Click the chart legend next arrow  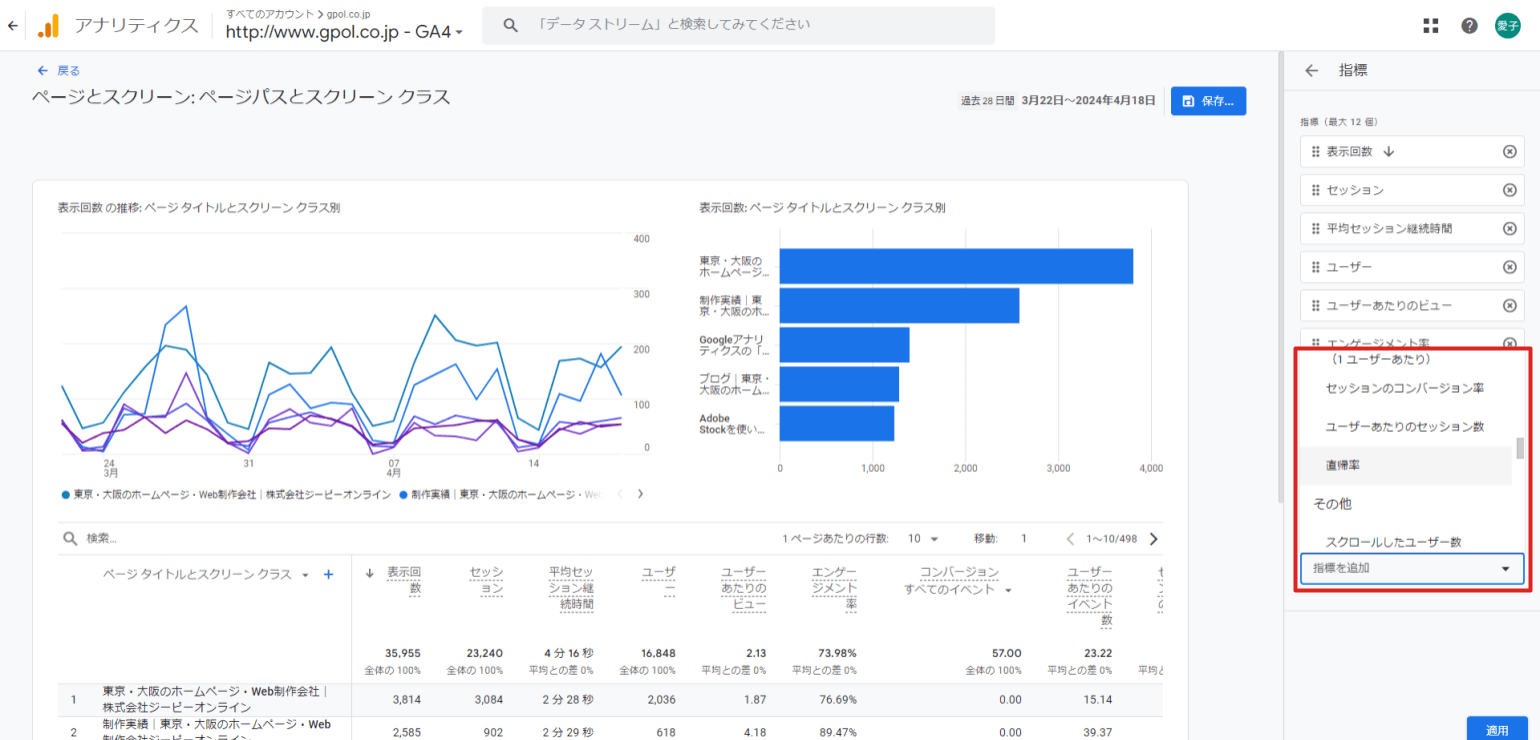point(640,493)
